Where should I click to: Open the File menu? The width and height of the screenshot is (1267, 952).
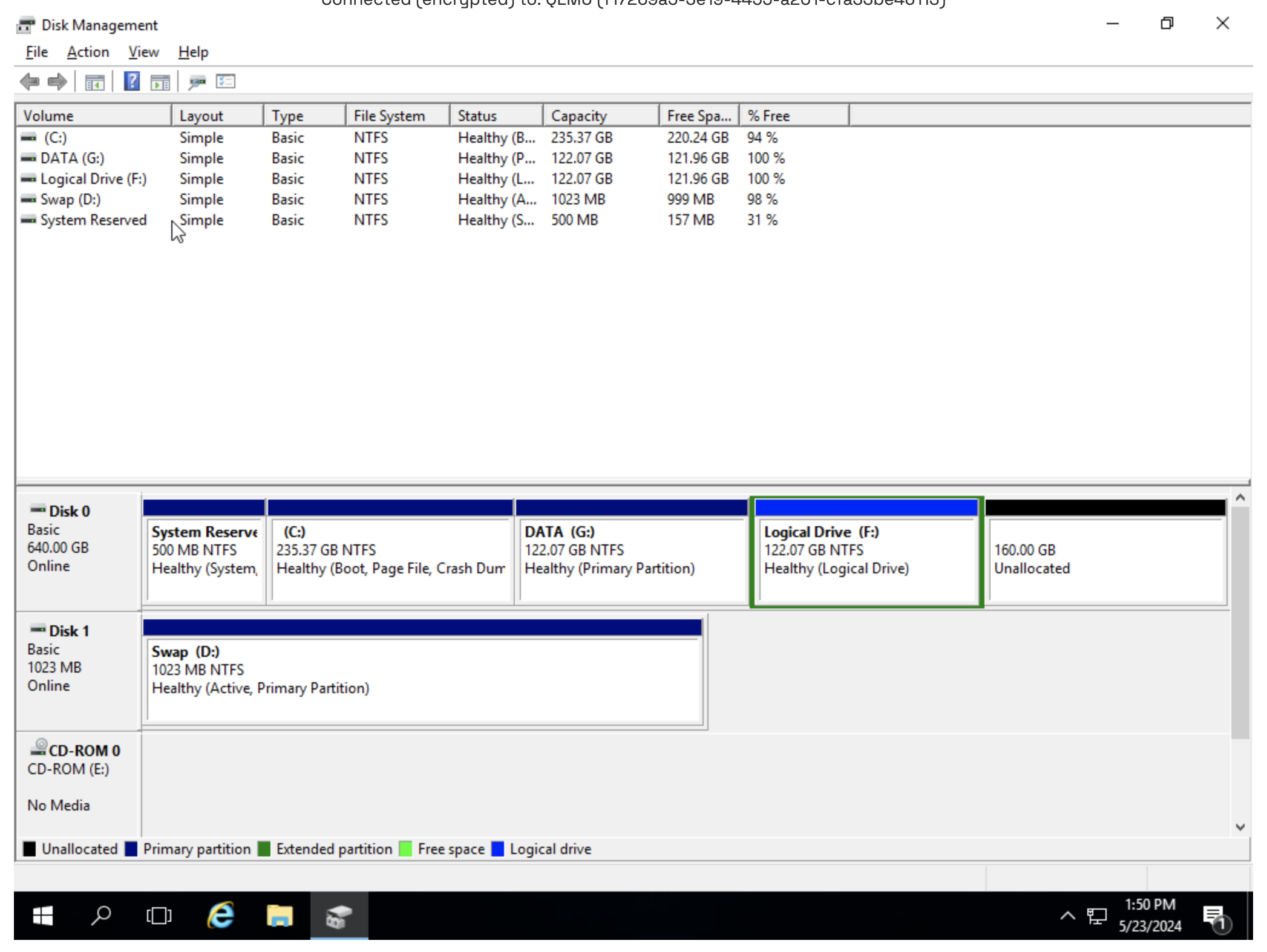pos(36,52)
